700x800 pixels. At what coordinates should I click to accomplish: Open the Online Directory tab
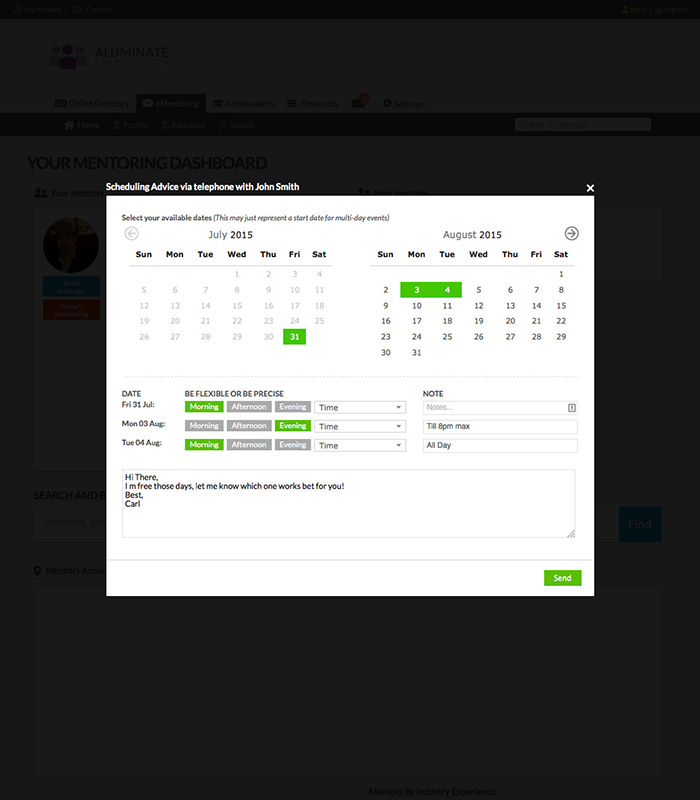tap(92, 104)
